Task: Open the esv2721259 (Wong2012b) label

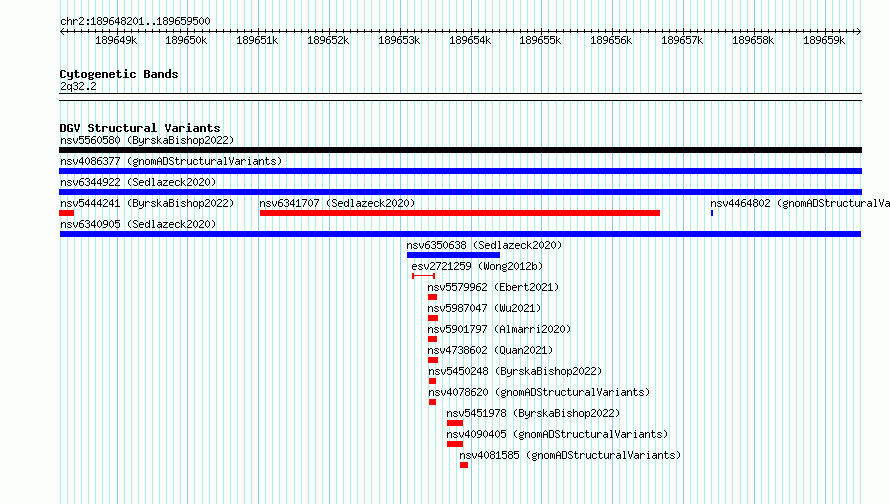Action: pos(477,266)
